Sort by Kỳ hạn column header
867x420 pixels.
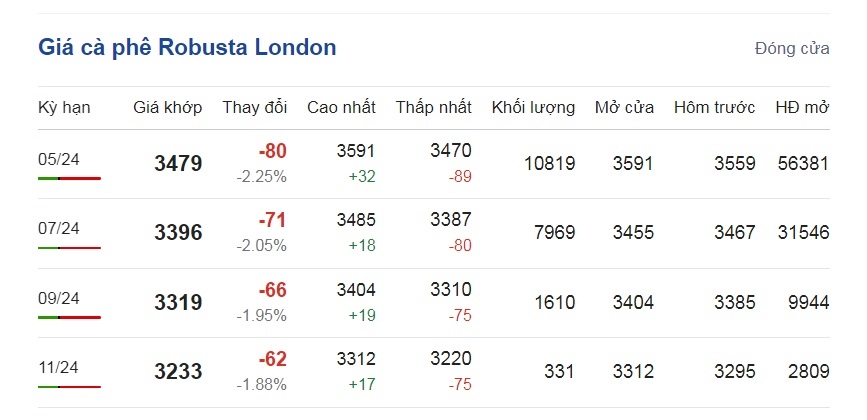[x=64, y=108]
